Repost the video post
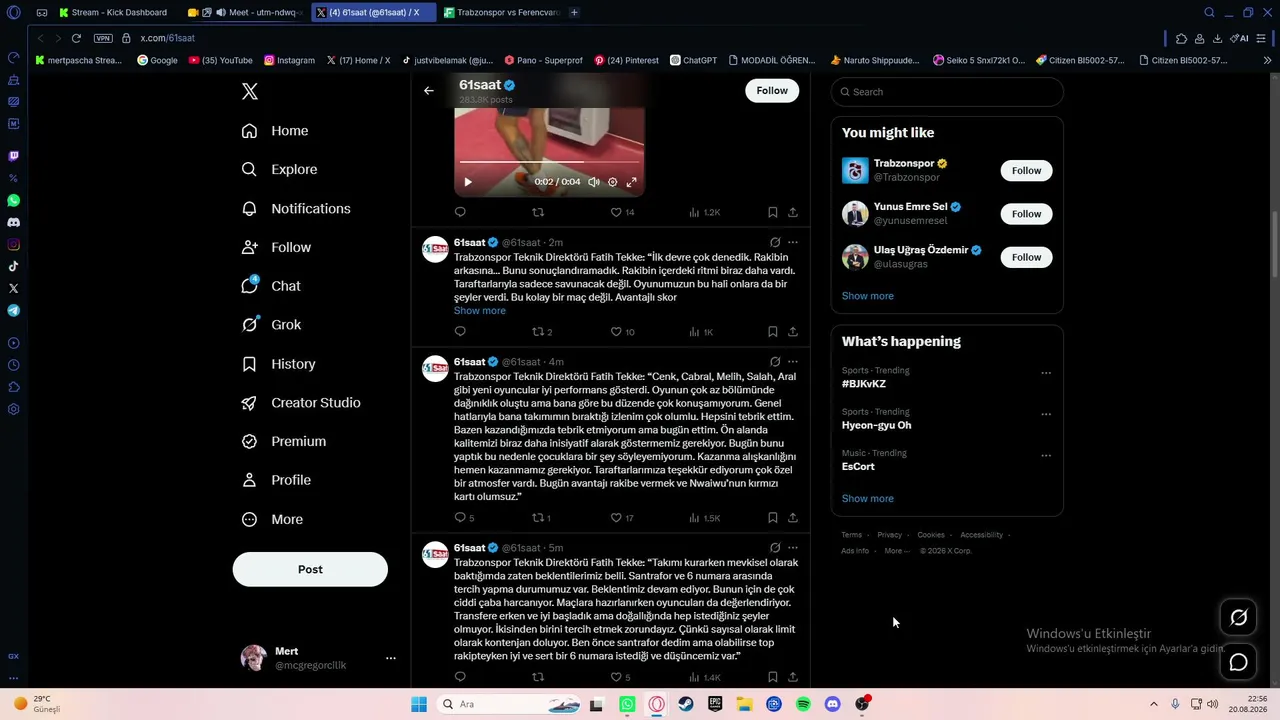This screenshot has width=1280, height=720. pos(538,212)
